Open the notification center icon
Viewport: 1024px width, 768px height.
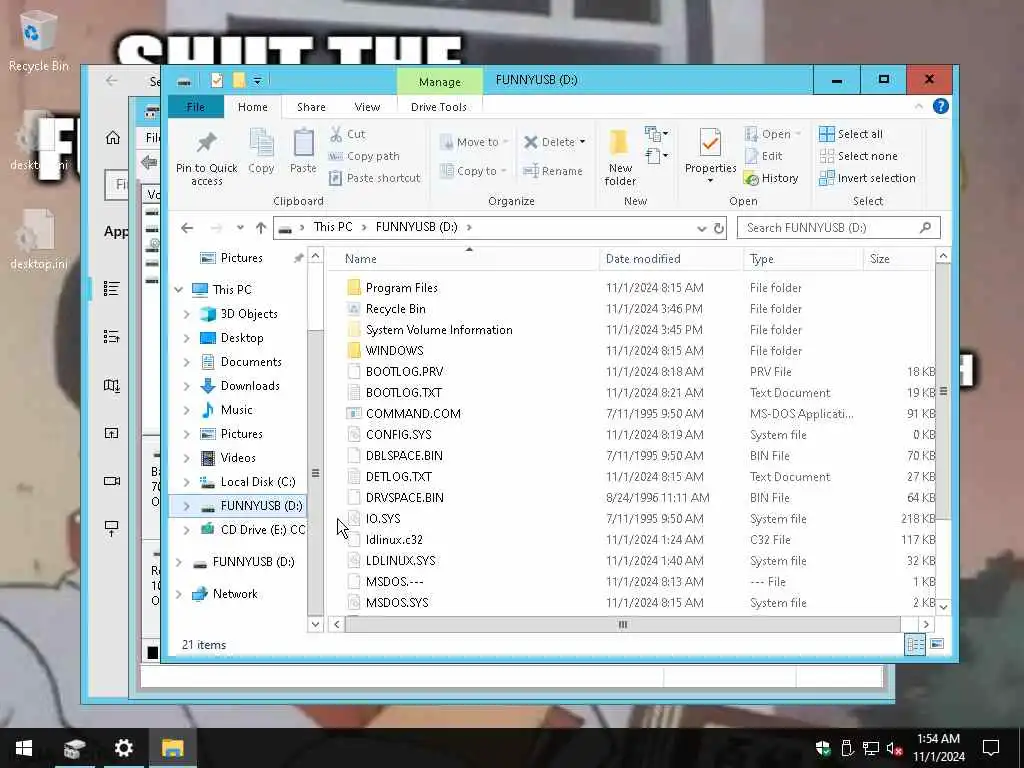point(991,748)
